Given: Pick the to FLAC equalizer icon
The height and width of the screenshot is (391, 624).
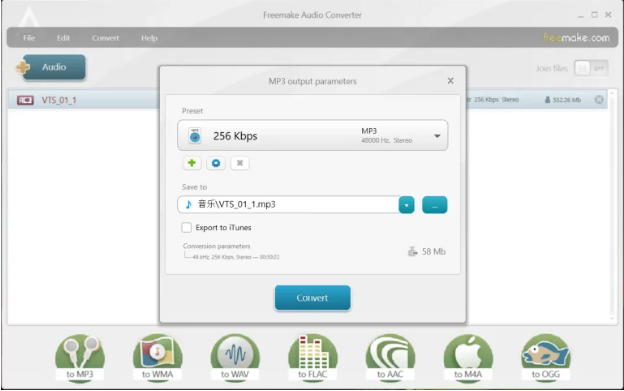Looking at the screenshot, I should 313,358.
